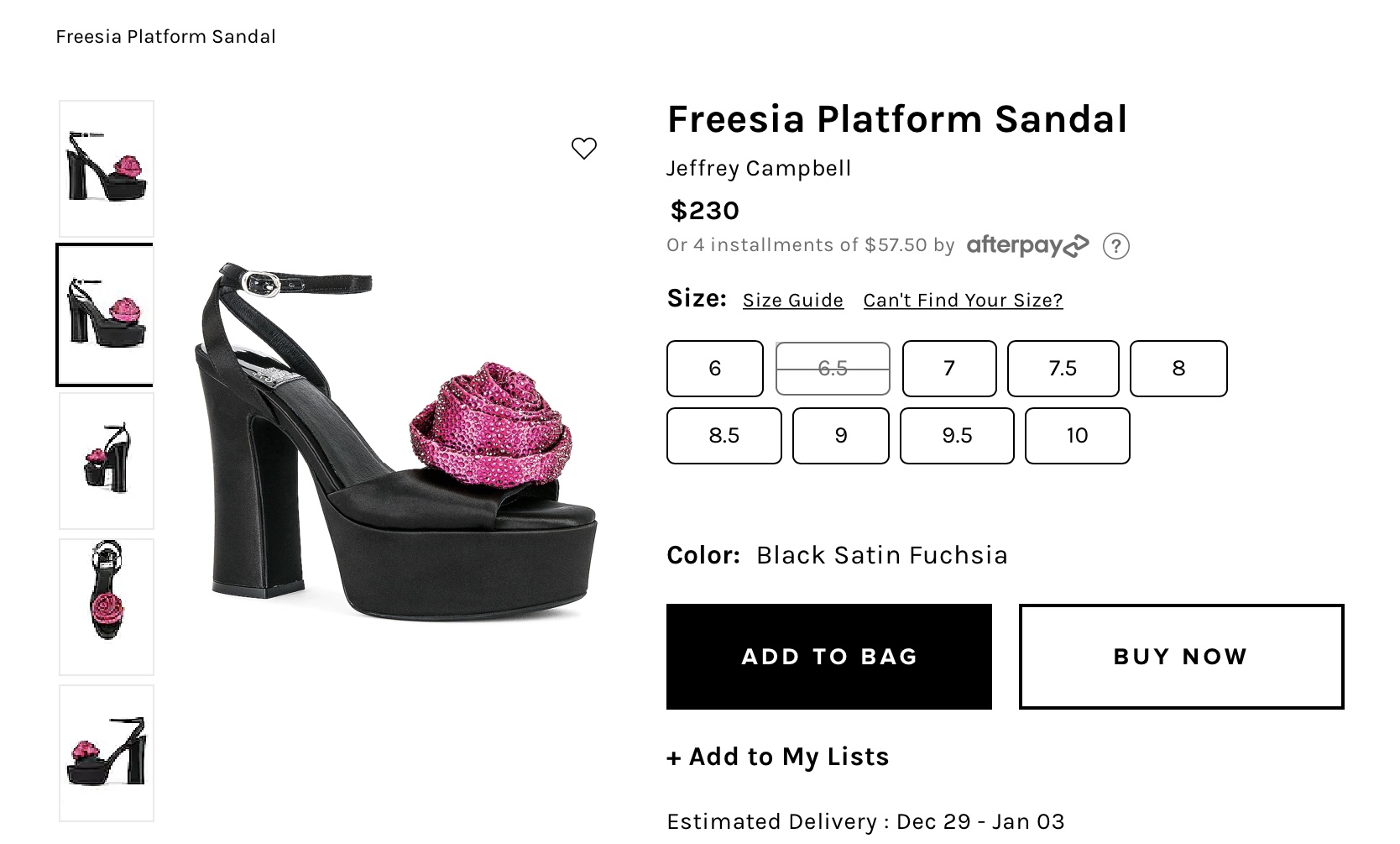This screenshot has width=1400, height=844.
Task: Choose size 8.5
Action: (x=724, y=436)
